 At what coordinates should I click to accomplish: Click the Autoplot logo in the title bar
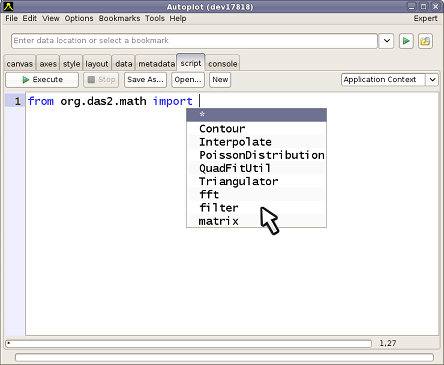coord(8,6)
